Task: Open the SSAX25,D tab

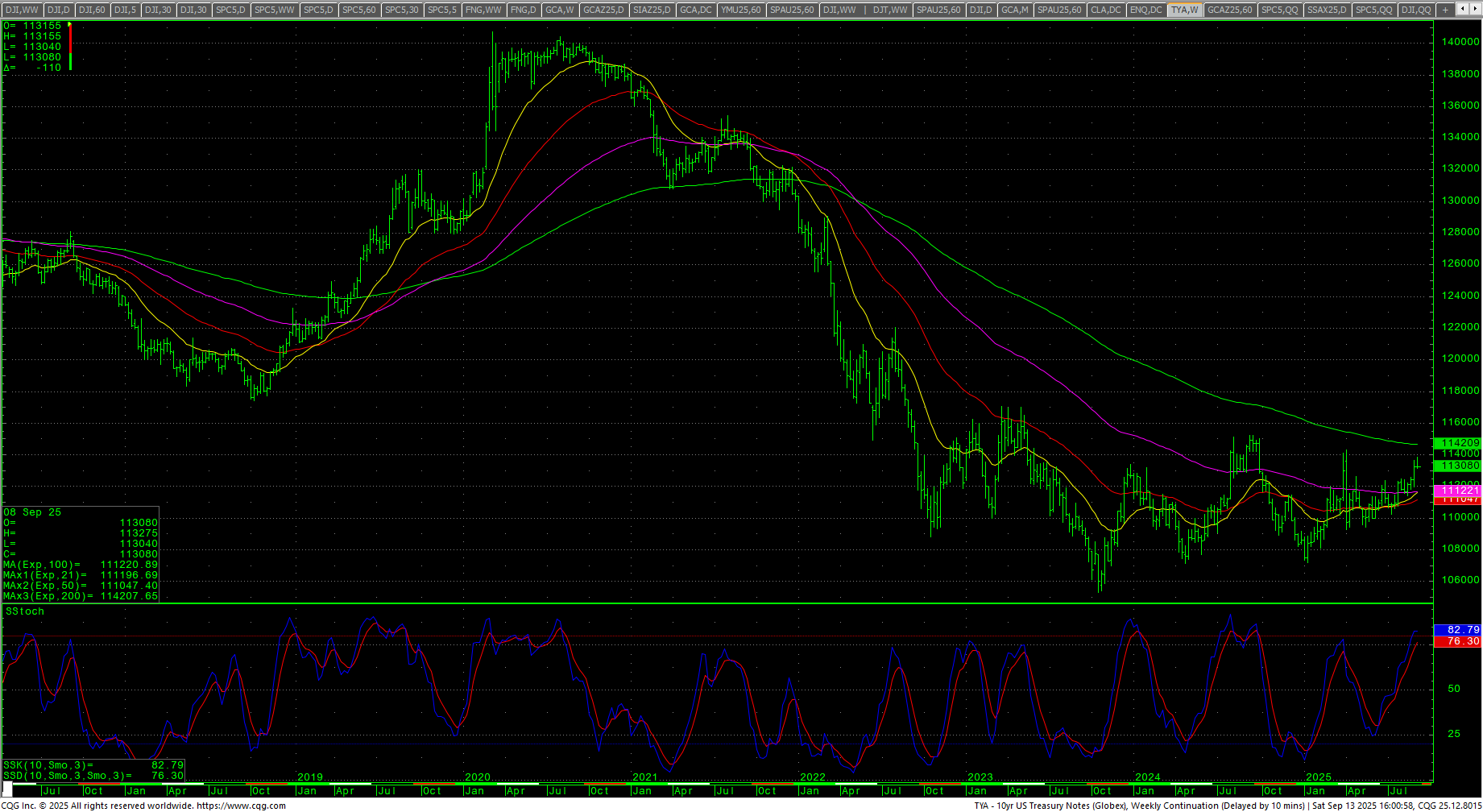Action: coord(1327,10)
